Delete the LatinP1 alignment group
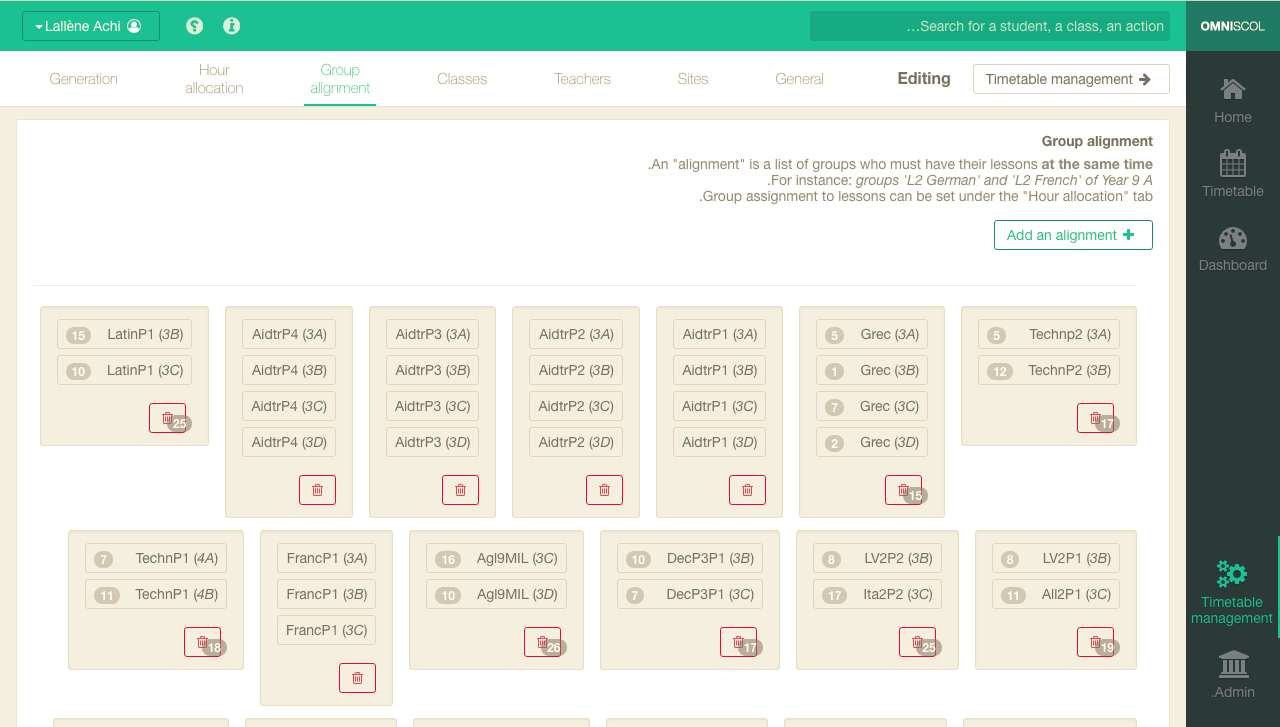1280x727 pixels. tap(167, 418)
